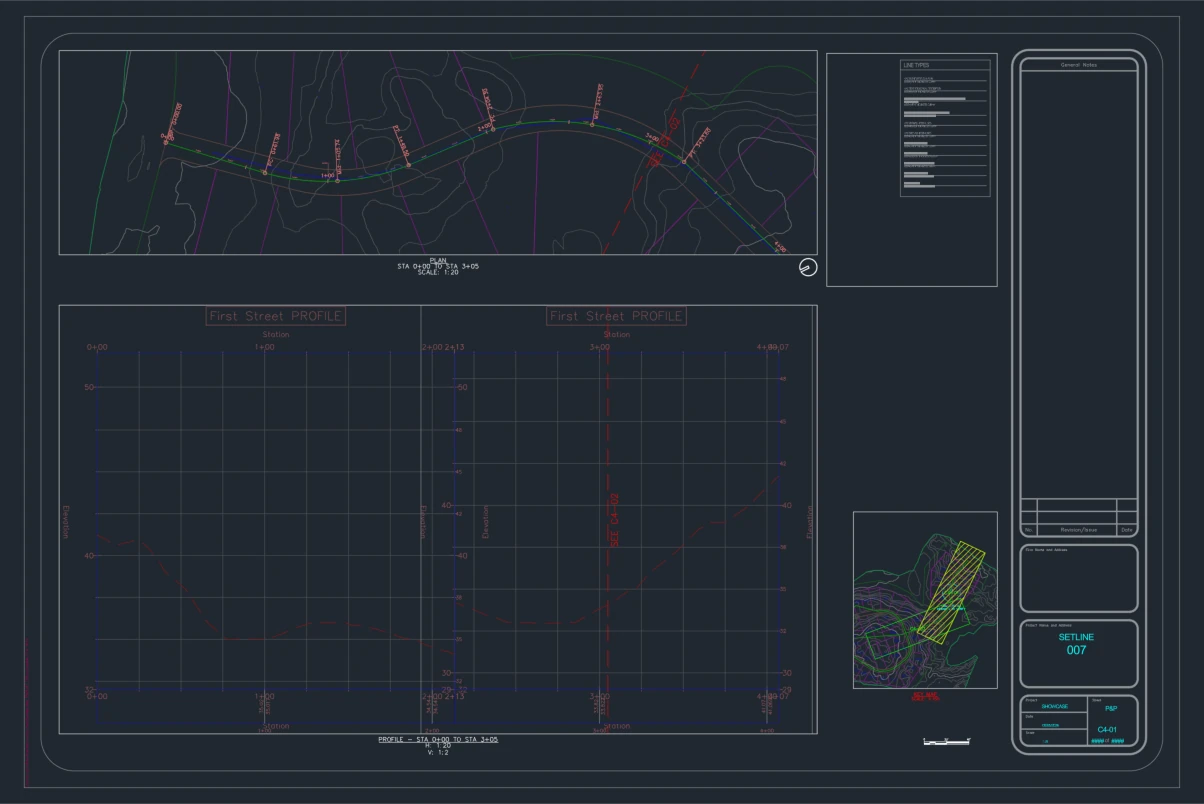Image resolution: width=1204 pixels, height=804 pixels.
Task: Click the P&P sheet type text
Action: (1111, 708)
